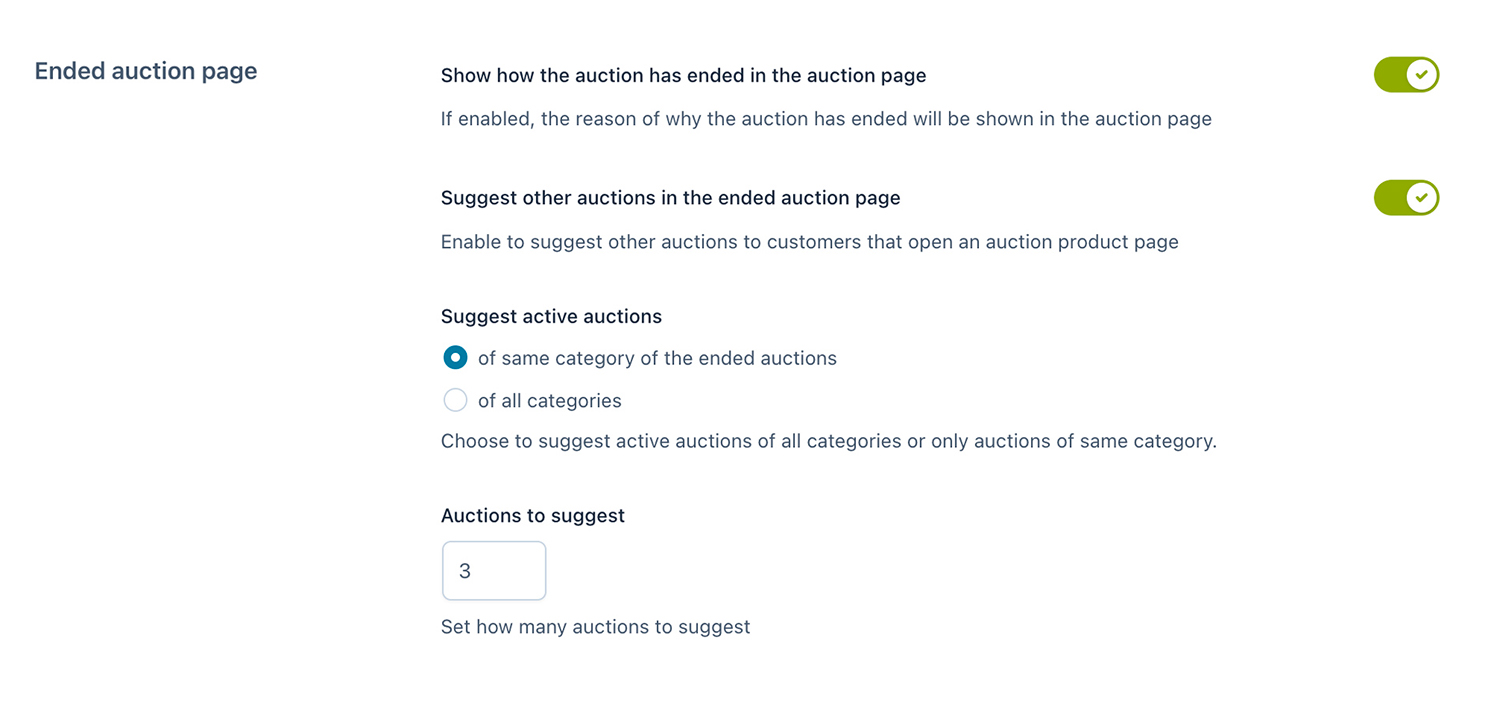The image size is (1500, 724).
Task: Click 'of same category of the ended auctions' text
Action: [x=657, y=358]
